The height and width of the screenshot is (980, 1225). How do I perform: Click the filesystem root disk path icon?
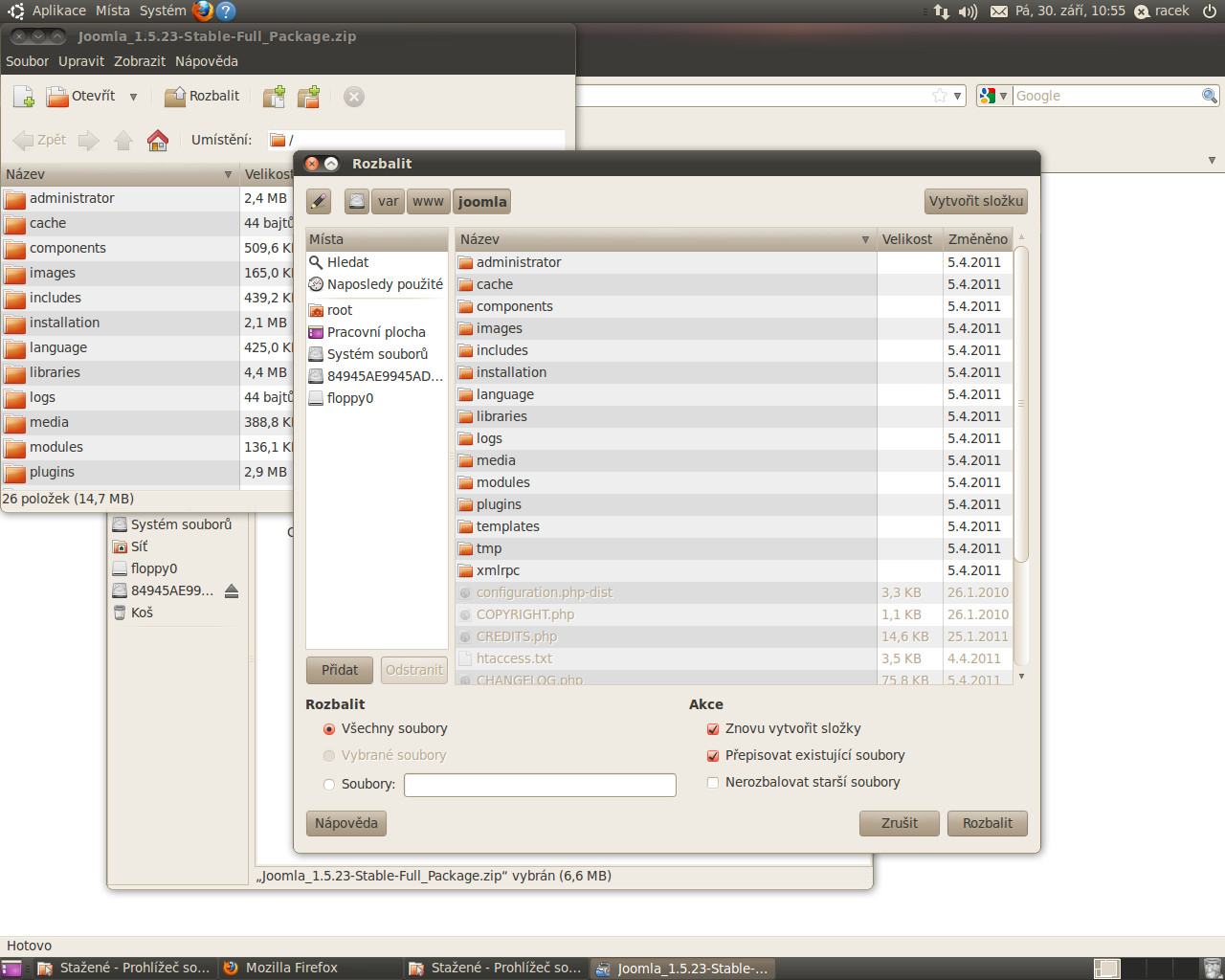[x=357, y=202]
